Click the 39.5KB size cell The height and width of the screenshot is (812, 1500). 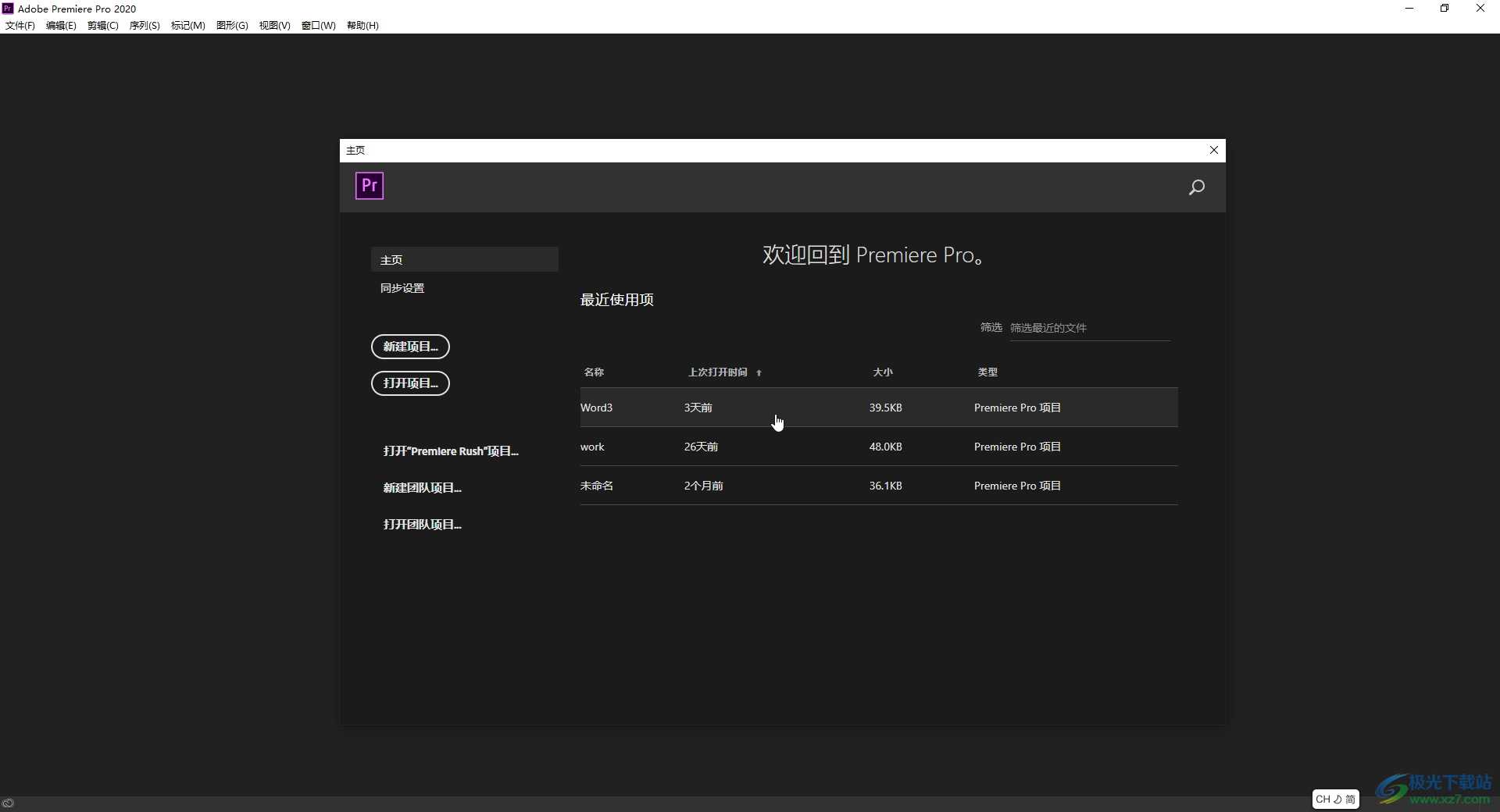coord(885,408)
